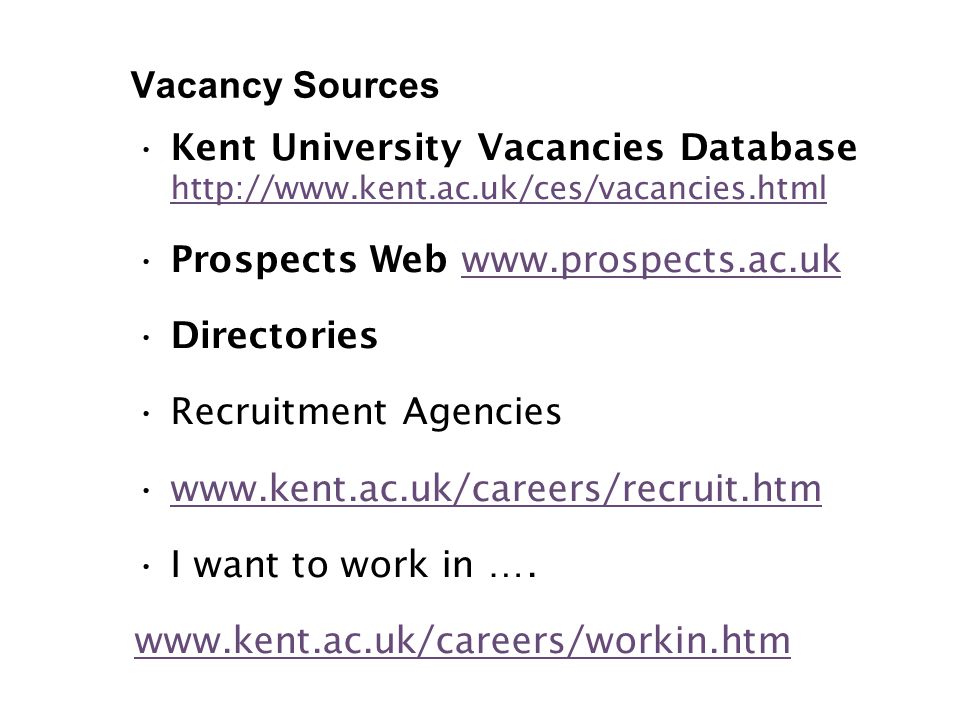
Task: Select the Directories bullet text
Action: pos(274,336)
